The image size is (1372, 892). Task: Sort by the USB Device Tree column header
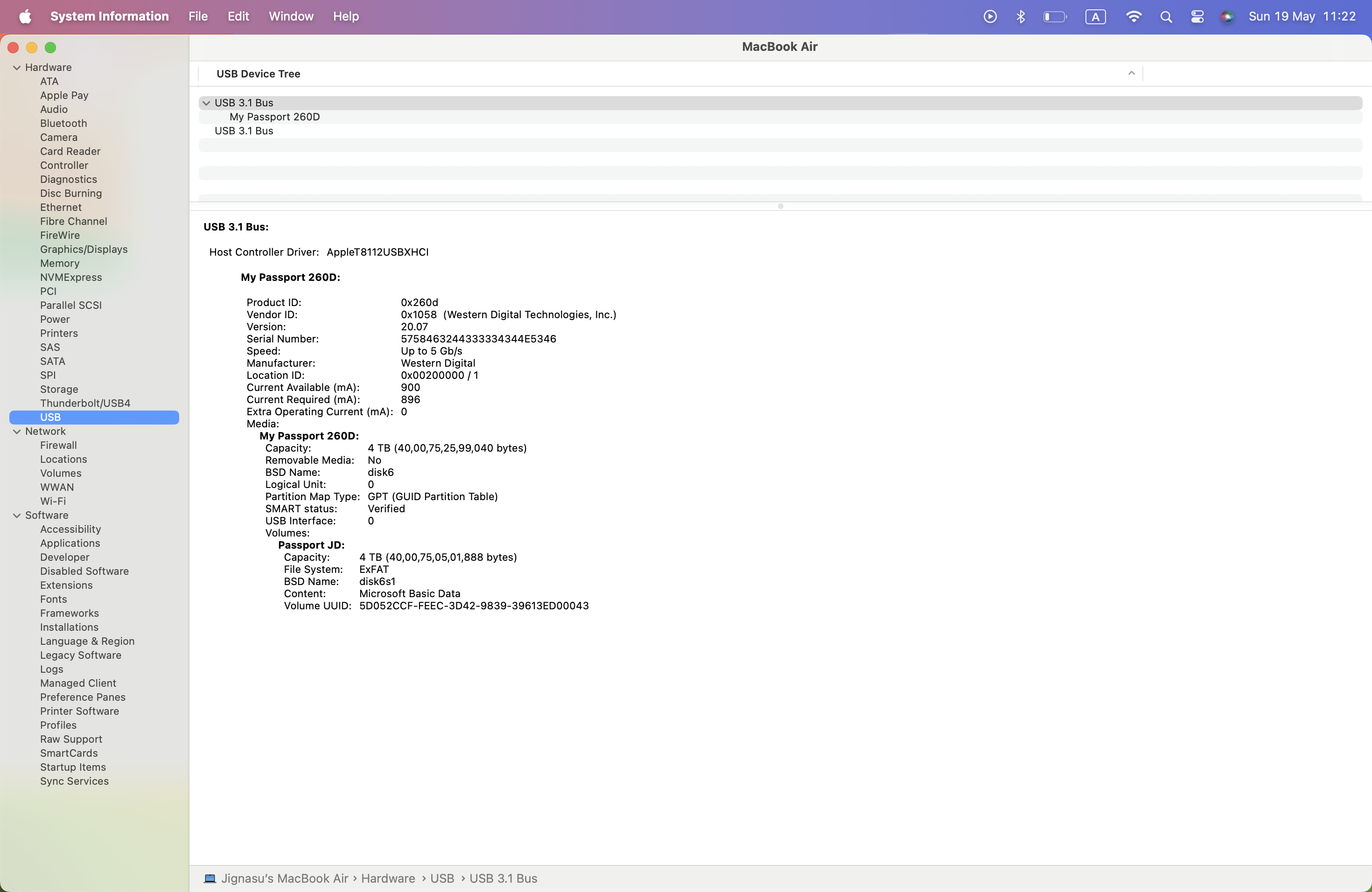[258, 74]
